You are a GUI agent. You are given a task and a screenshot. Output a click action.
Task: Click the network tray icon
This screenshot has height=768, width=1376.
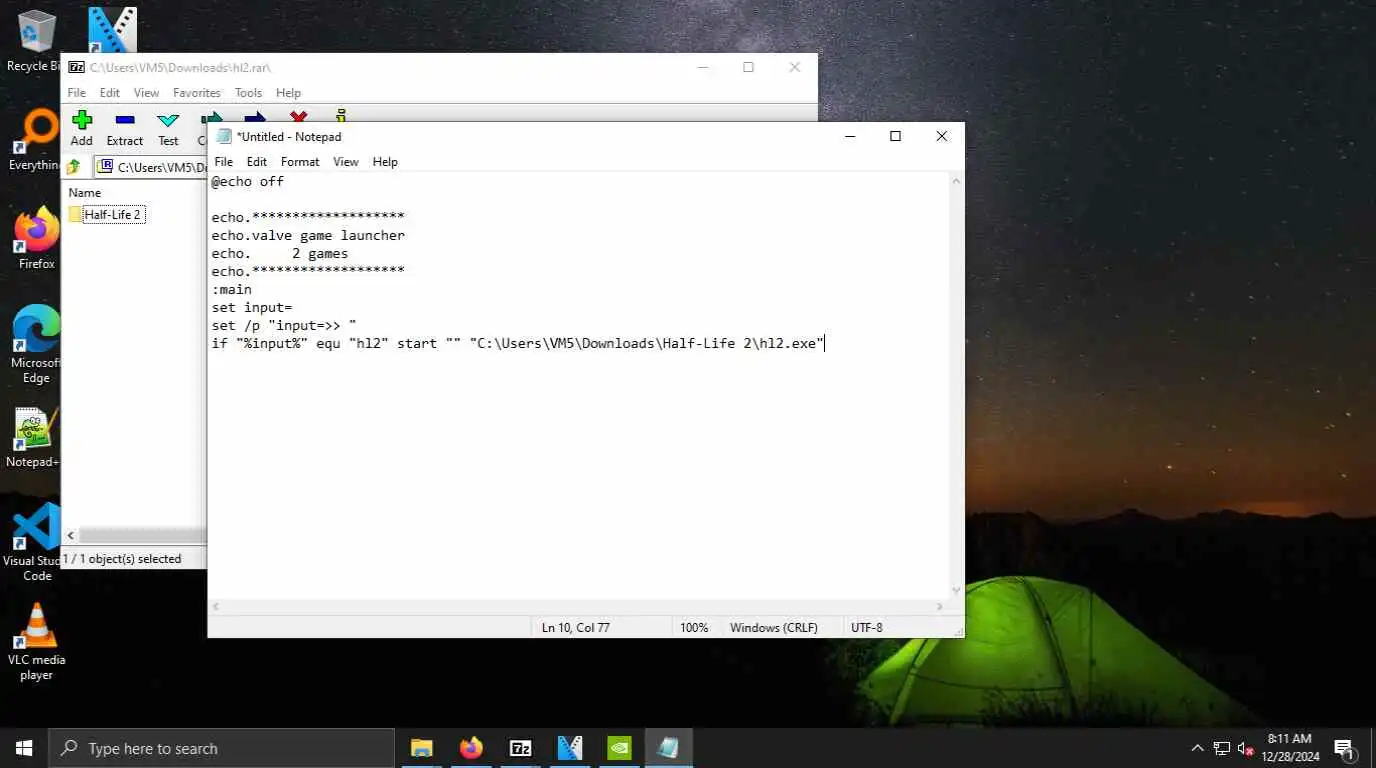pyautogui.click(x=1222, y=748)
